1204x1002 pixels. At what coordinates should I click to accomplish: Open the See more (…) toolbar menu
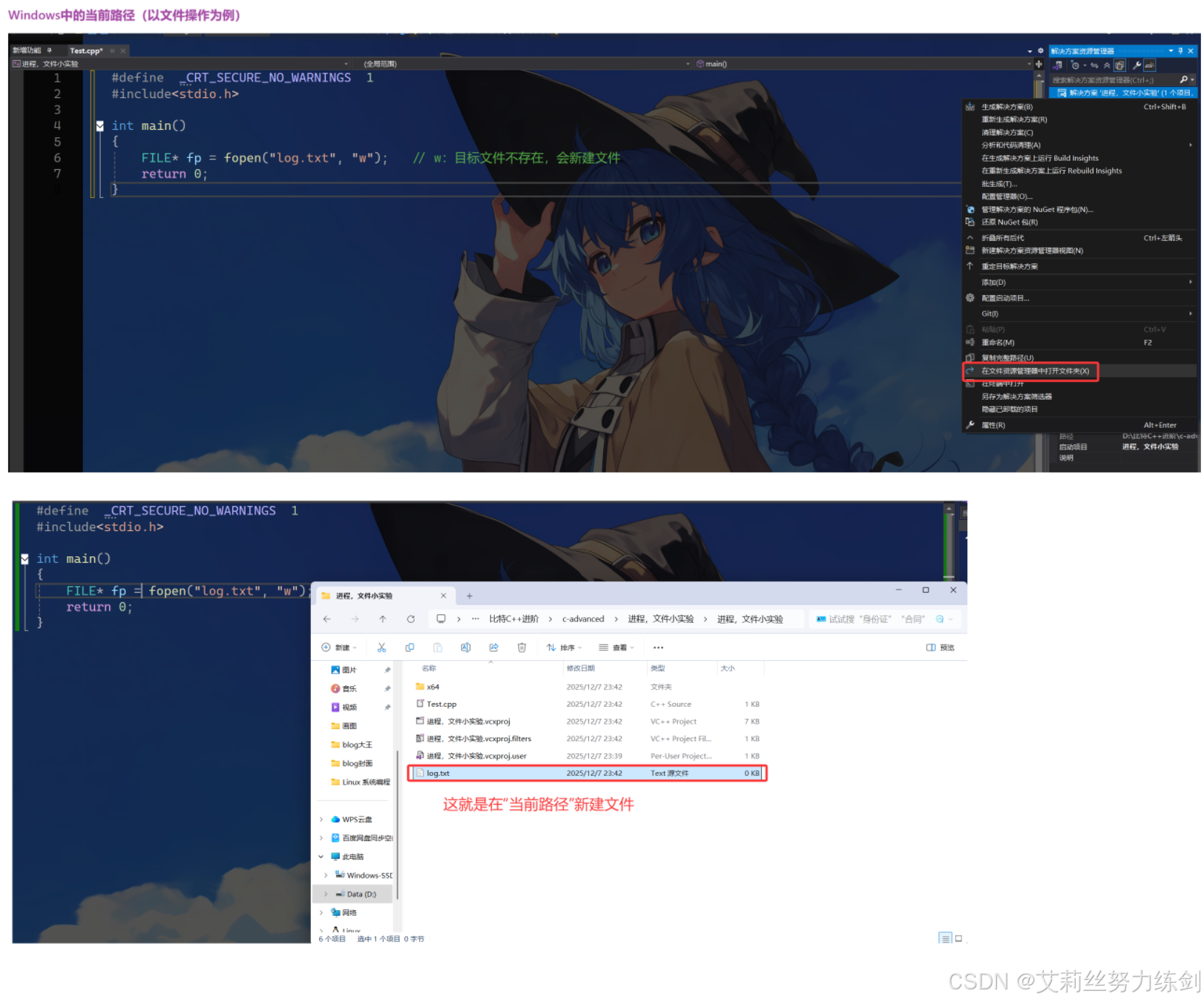tap(658, 647)
